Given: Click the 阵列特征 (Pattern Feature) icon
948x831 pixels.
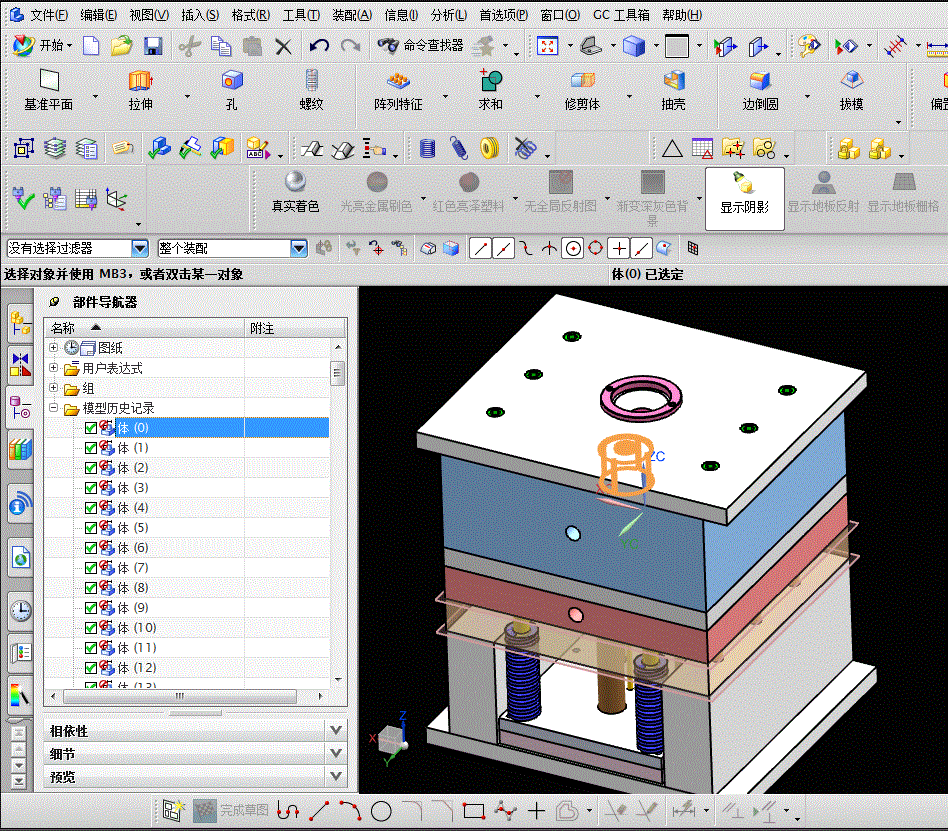Looking at the screenshot, I should pyautogui.click(x=398, y=82).
